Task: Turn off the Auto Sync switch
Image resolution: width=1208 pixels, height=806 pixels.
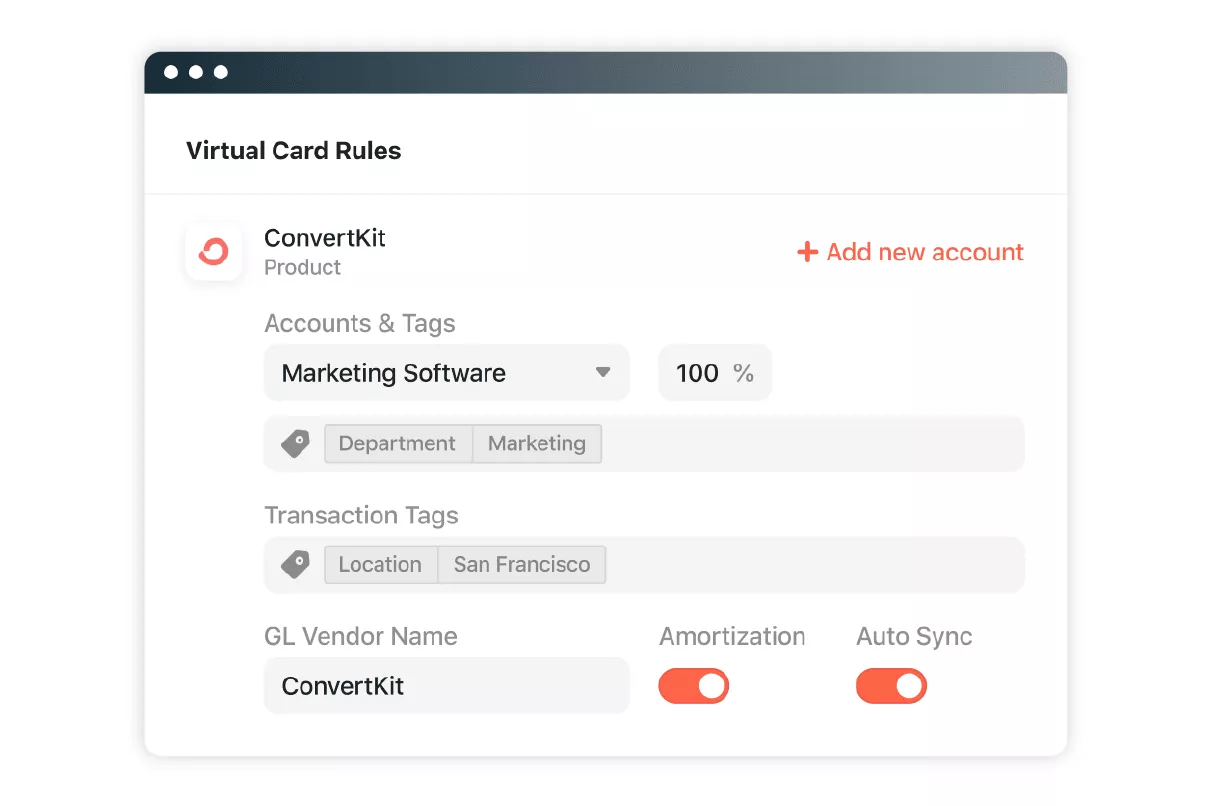Action: point(891,686)
